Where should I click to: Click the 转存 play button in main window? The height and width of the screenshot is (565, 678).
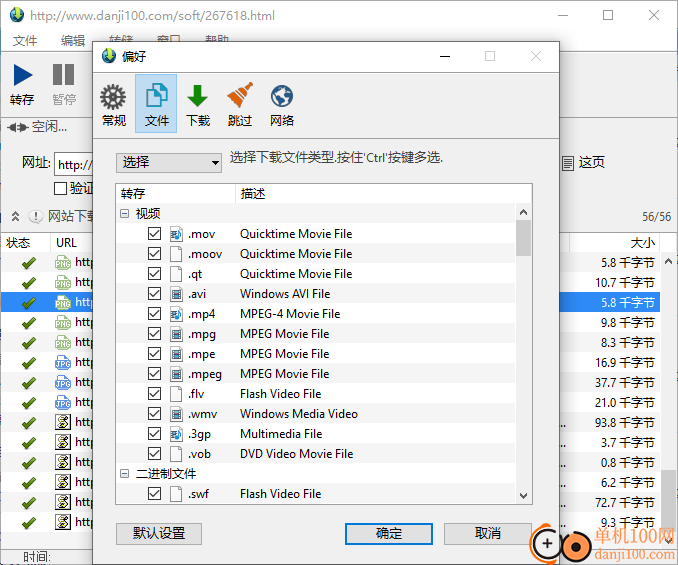[x=22, y=84]
